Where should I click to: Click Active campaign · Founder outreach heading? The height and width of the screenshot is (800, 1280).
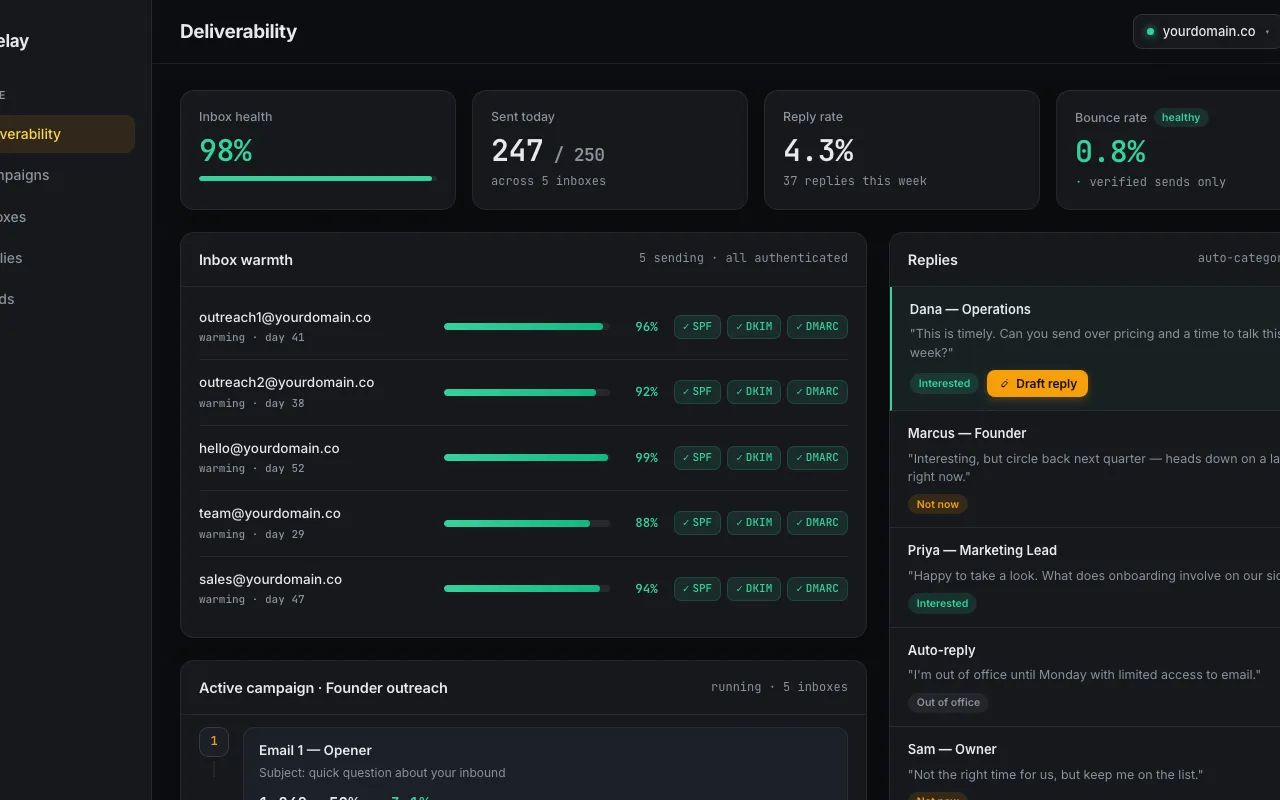(323, 688)
